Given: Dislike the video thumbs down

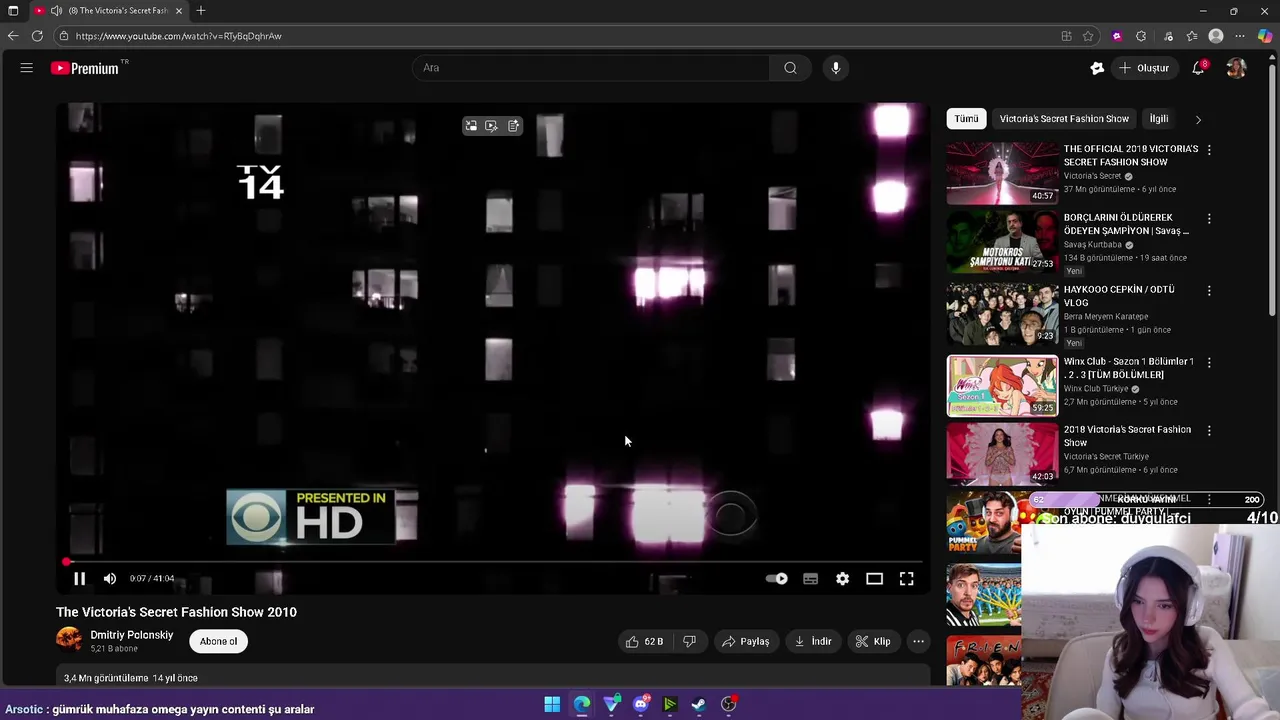Looking at the screenshot, I should pos(689,641).
